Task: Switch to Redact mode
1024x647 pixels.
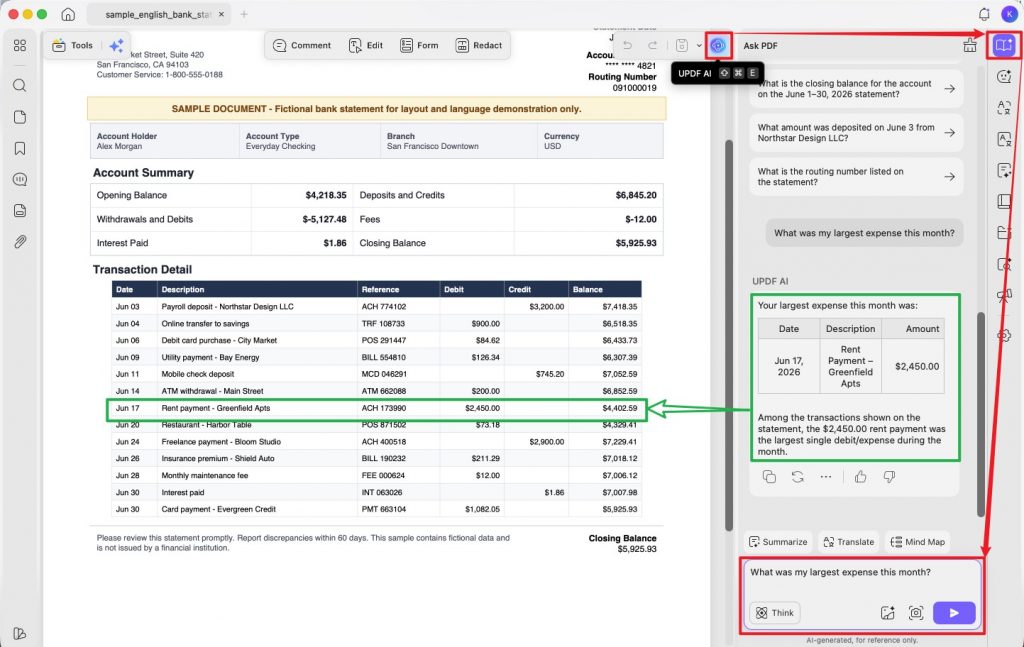Action: (x=479, y=46)
